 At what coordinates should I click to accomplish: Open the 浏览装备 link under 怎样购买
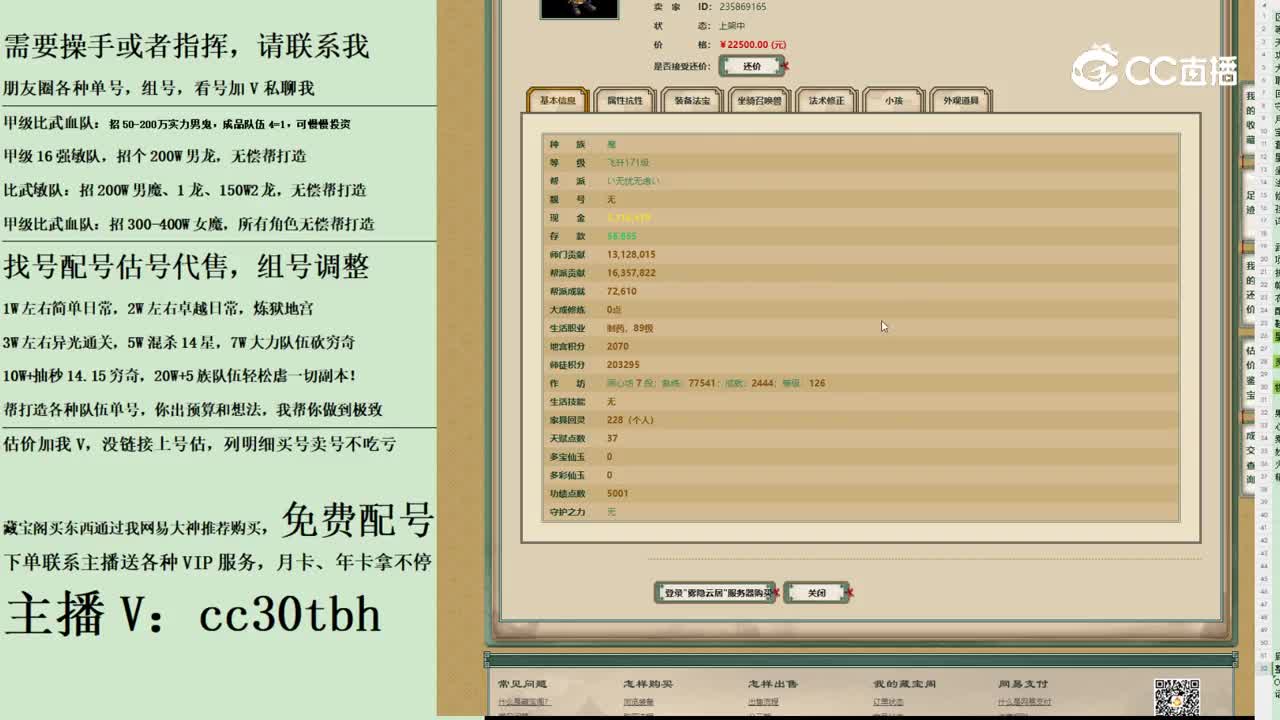click(638, 702)
